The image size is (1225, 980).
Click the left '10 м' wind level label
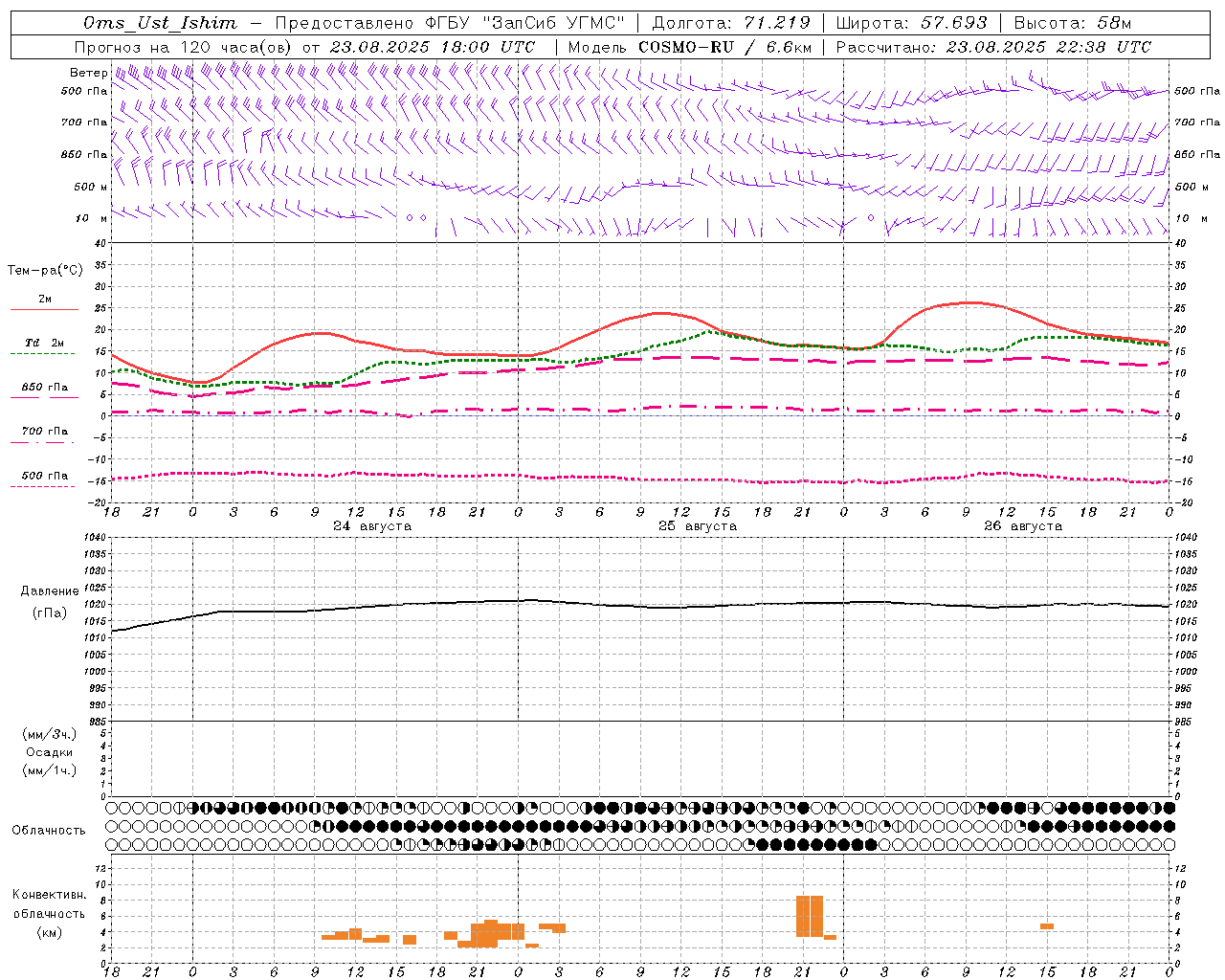91,218
